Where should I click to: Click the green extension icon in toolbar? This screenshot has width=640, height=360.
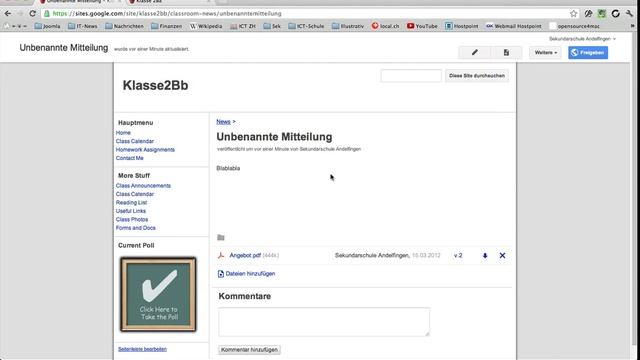tap(602, 13)
